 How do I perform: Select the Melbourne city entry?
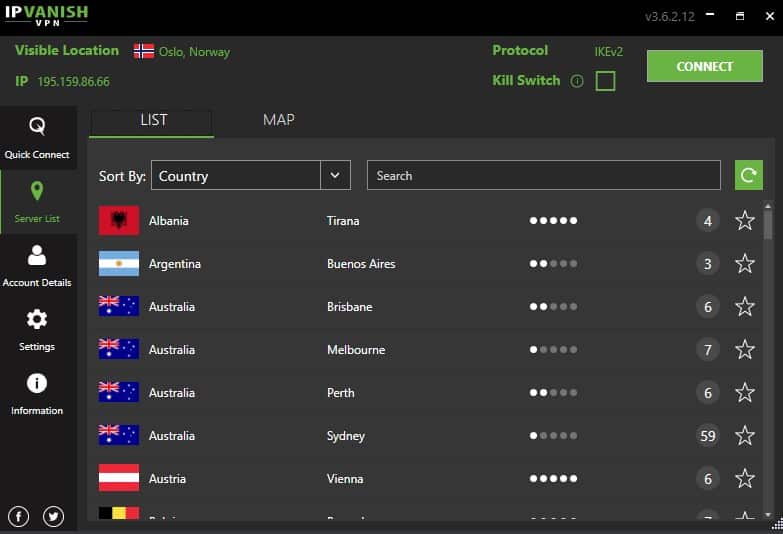[x=356, y=350]
